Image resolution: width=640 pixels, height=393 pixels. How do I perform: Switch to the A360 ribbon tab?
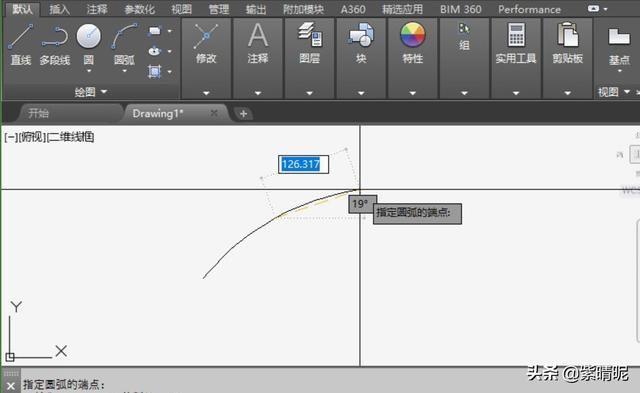[353, 9]
